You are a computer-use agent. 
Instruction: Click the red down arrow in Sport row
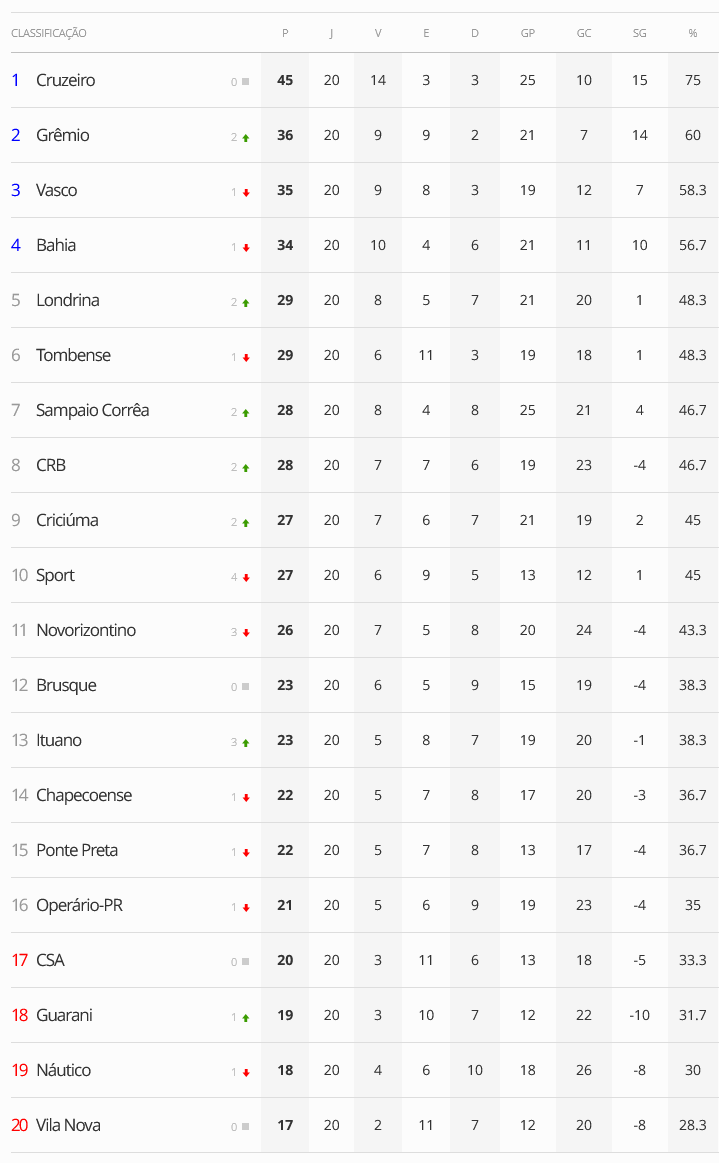pos(246,577)
